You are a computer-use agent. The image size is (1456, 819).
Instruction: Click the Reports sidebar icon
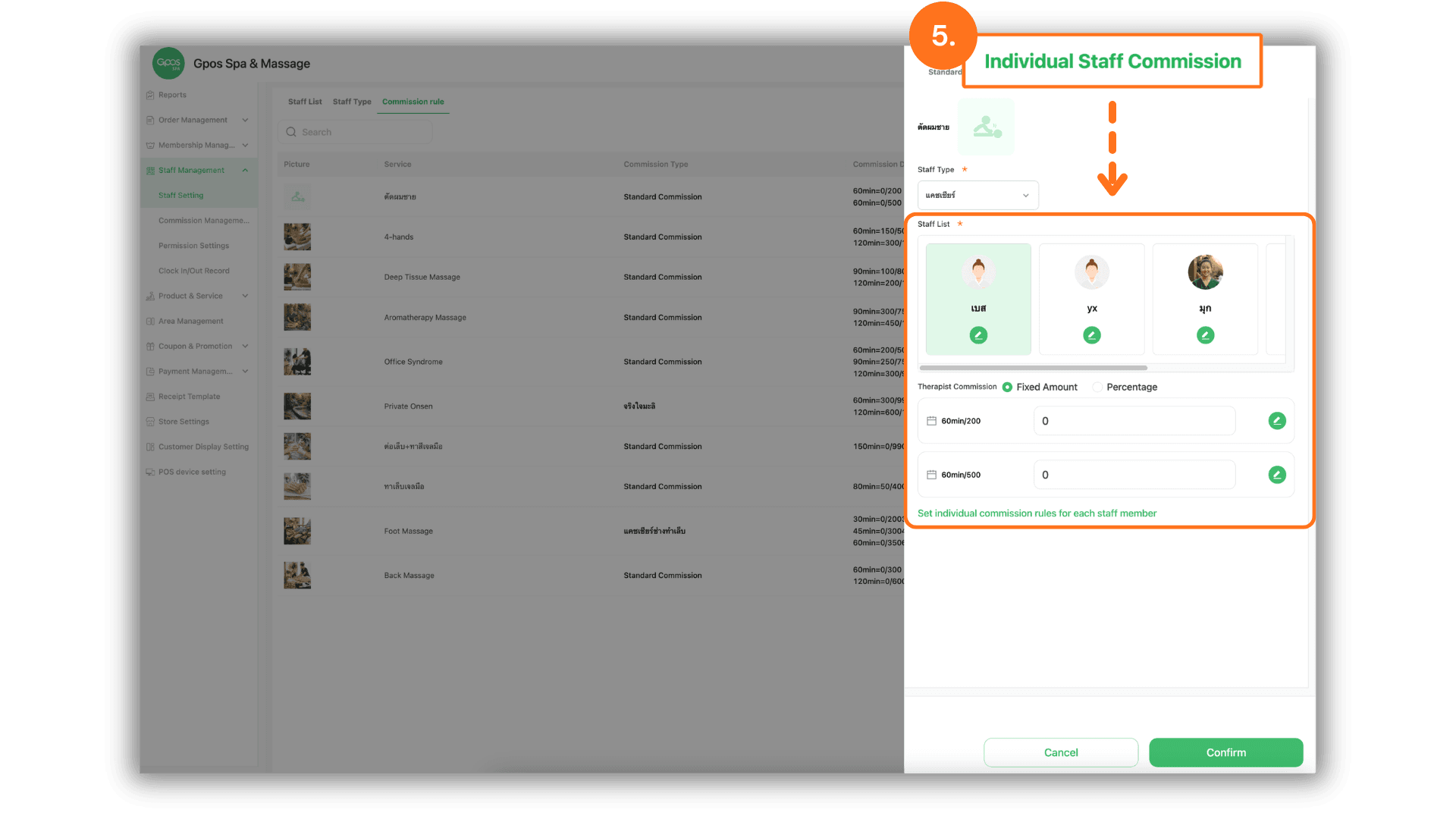(x=150, y=95)
